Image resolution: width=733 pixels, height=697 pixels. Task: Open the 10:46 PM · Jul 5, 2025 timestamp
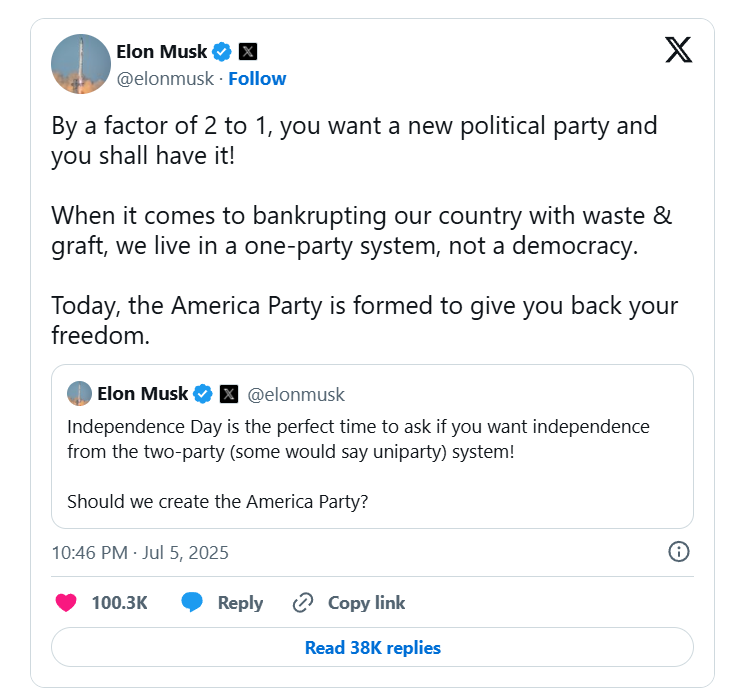click(140, 552)
